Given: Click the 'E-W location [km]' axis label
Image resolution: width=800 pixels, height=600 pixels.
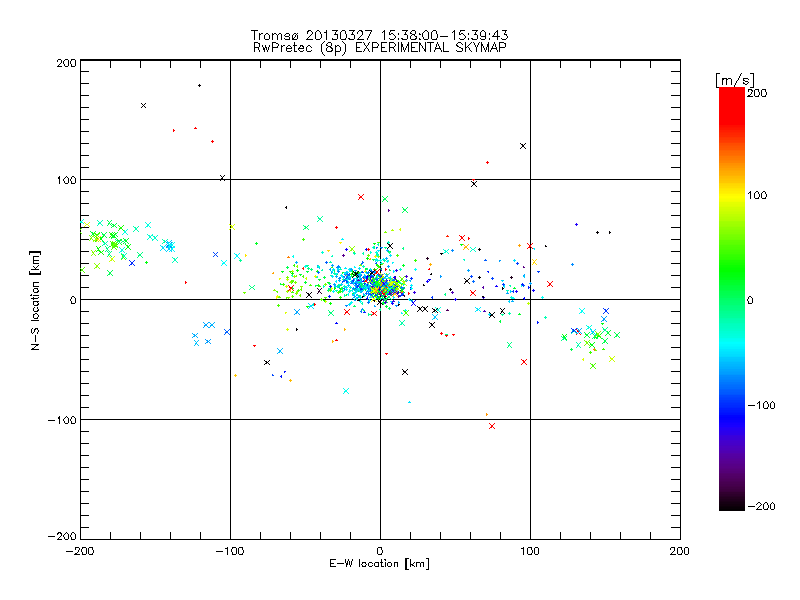Looking at the screenshot, I should pyautogui.click(x=379, y=564).
